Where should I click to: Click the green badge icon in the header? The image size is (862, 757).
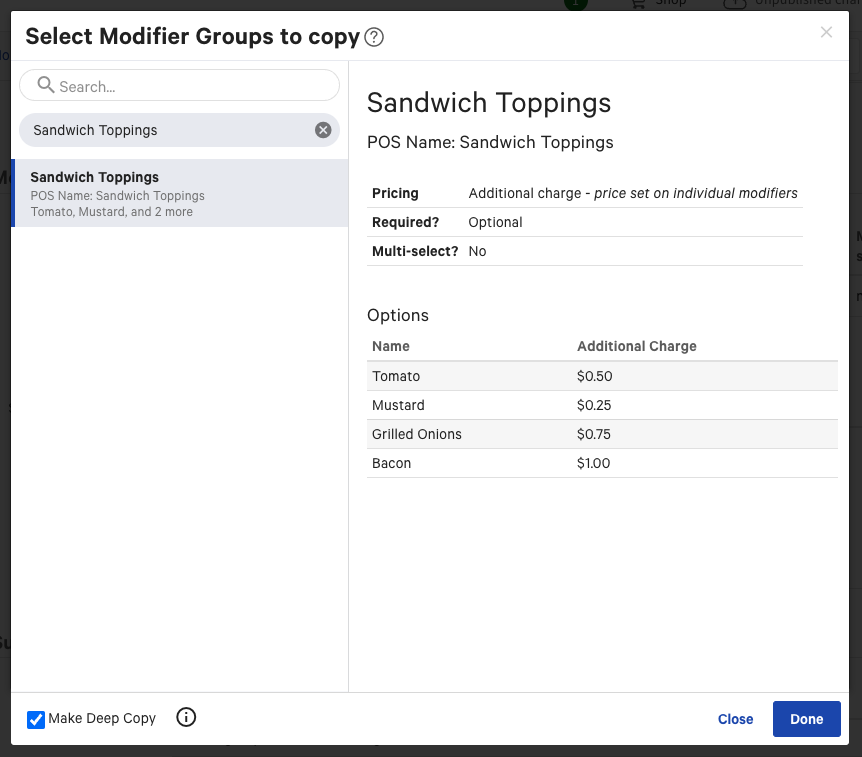click(x=575, y=3)
